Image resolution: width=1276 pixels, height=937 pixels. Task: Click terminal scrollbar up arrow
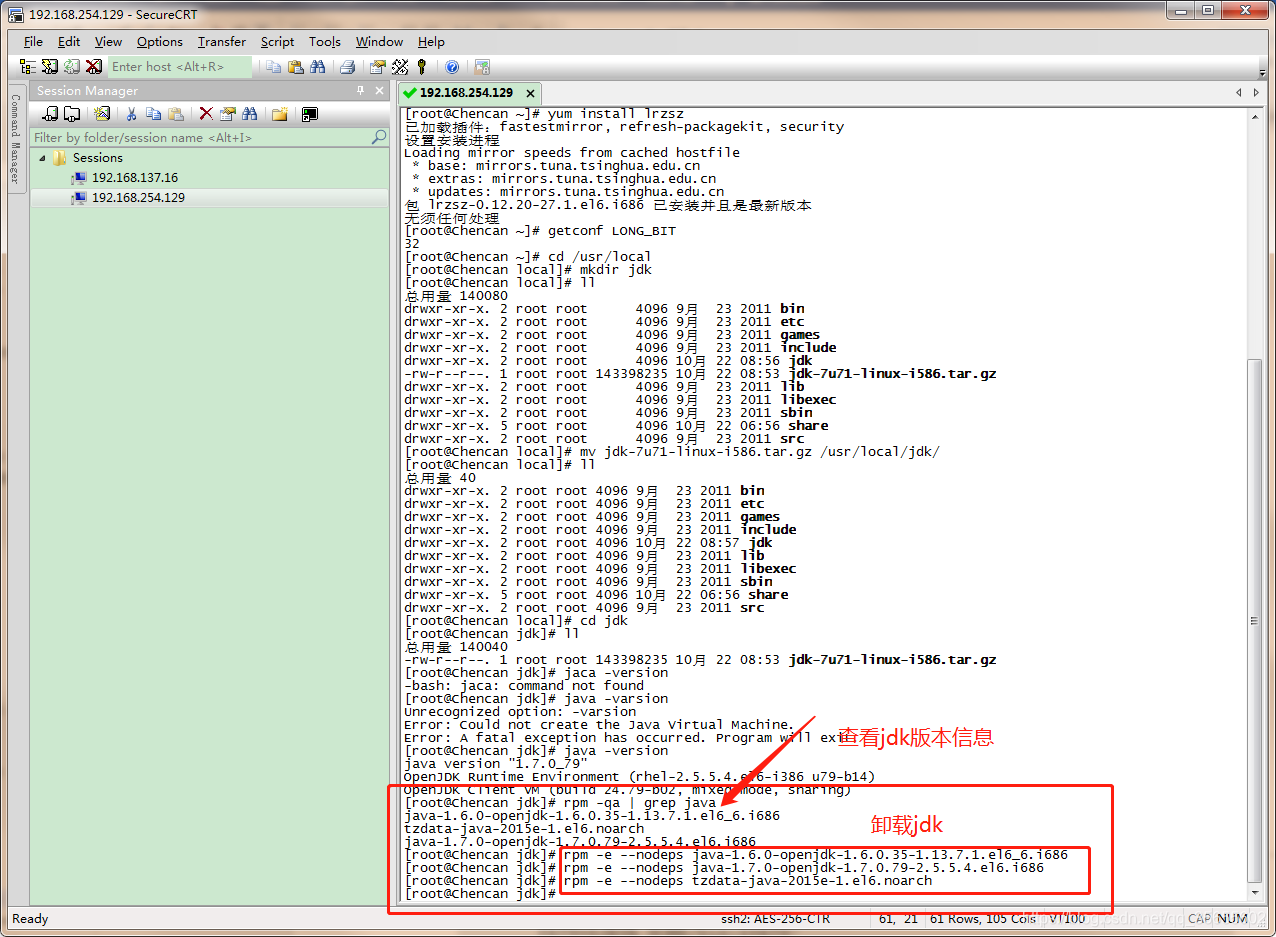coord(1256,116)
